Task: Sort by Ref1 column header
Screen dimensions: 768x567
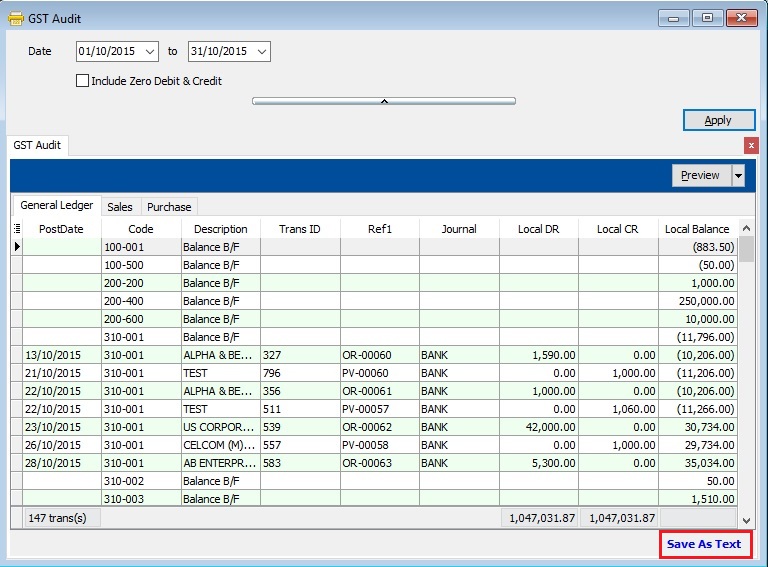Action: tap(380, 229)
